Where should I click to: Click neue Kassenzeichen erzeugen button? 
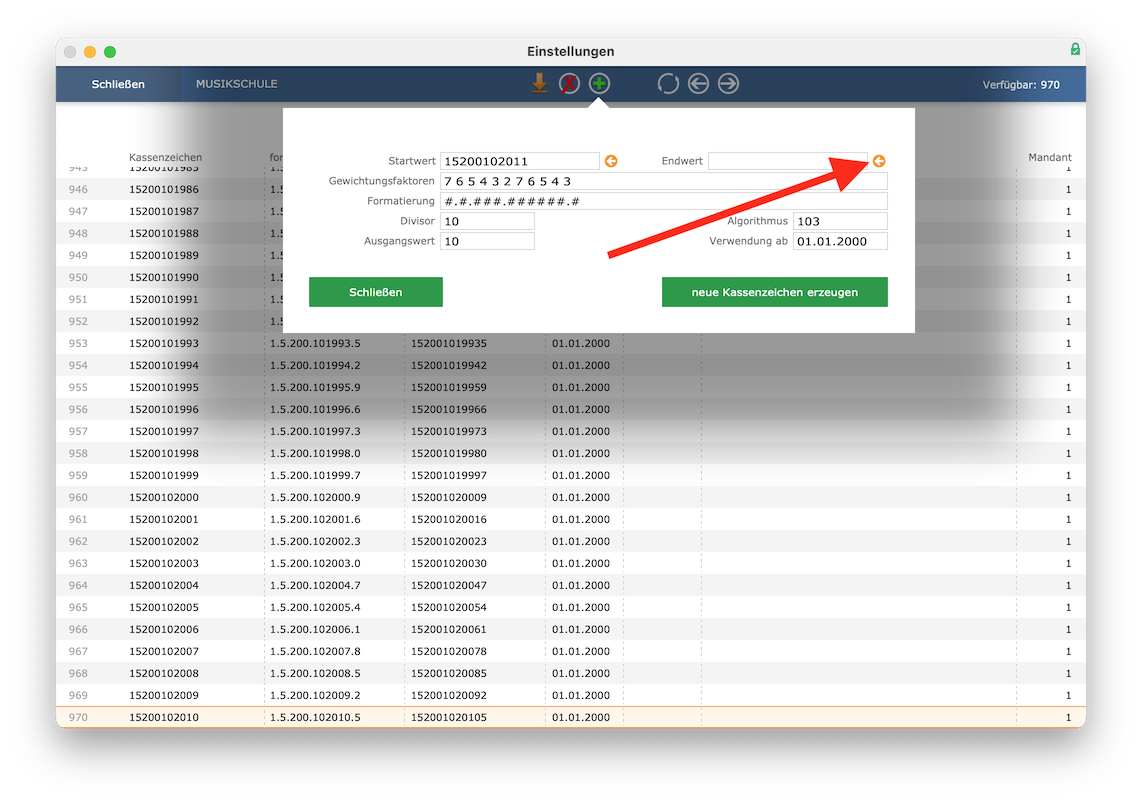pyautogui.click(x=775, y=292)
